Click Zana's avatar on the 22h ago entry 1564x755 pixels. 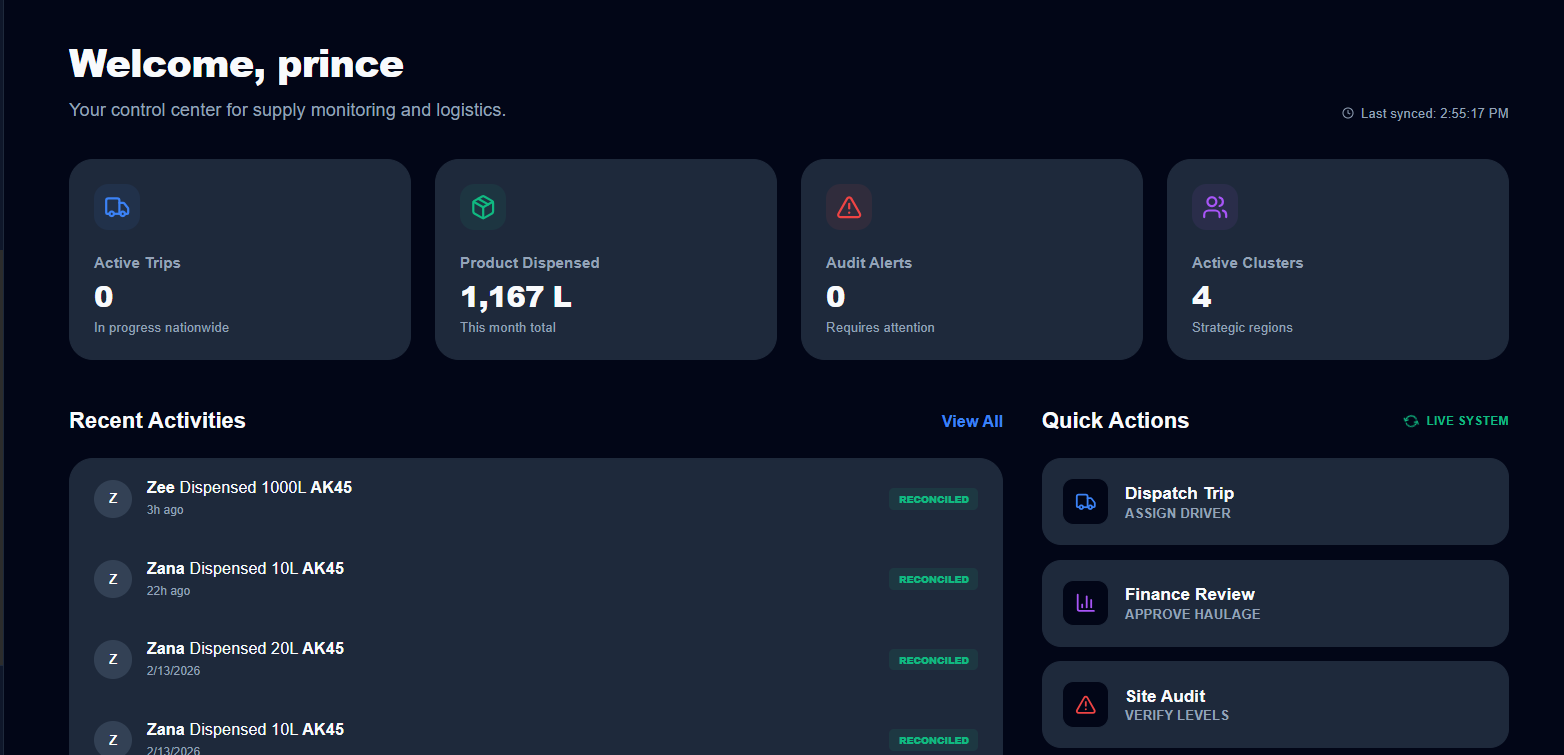[x=113, y=578]
